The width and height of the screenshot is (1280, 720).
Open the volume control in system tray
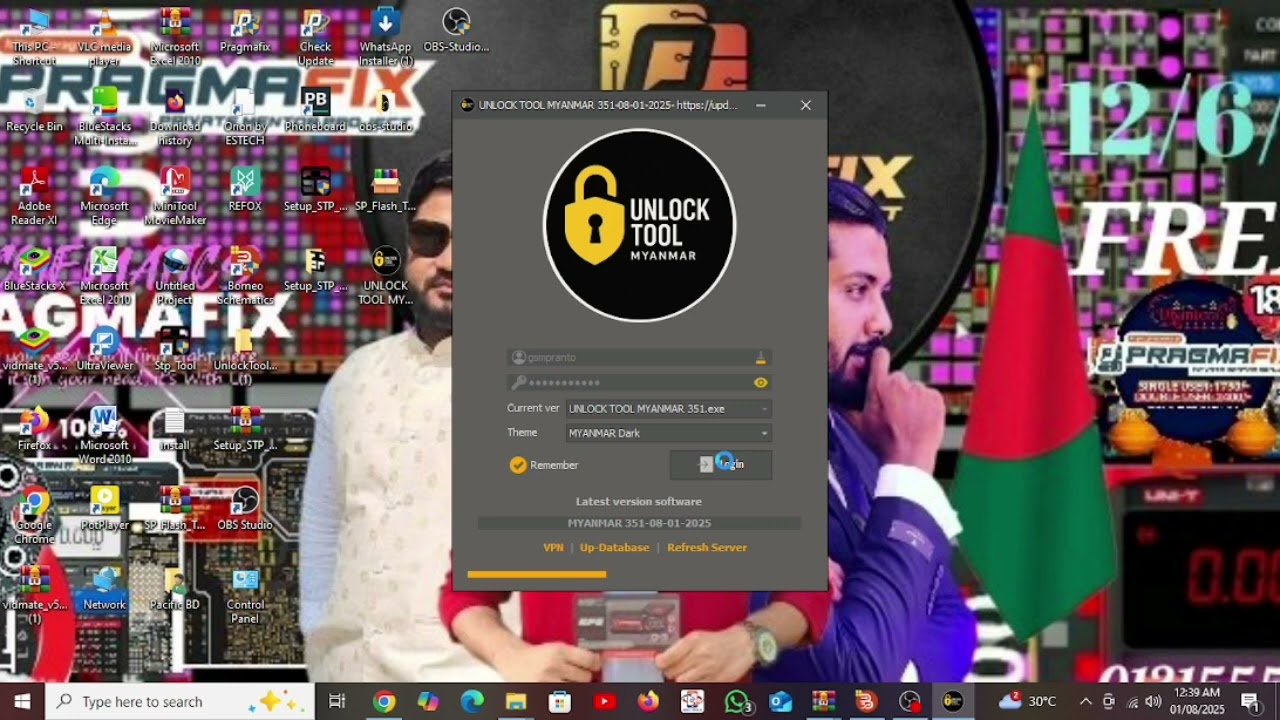[x=1153, y=701]
